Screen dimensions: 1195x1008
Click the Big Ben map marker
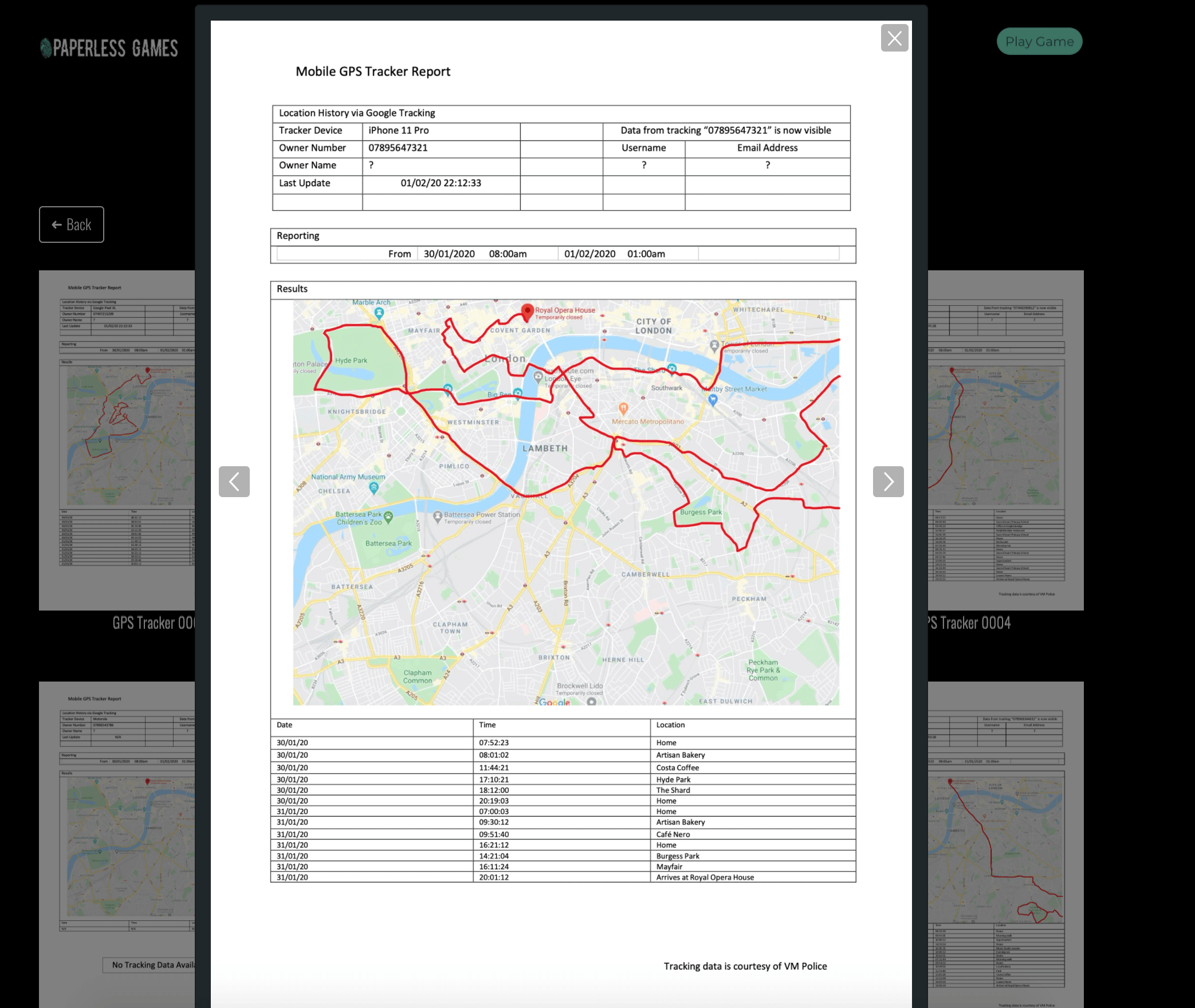pyautogui.click(x=517, y=393)
